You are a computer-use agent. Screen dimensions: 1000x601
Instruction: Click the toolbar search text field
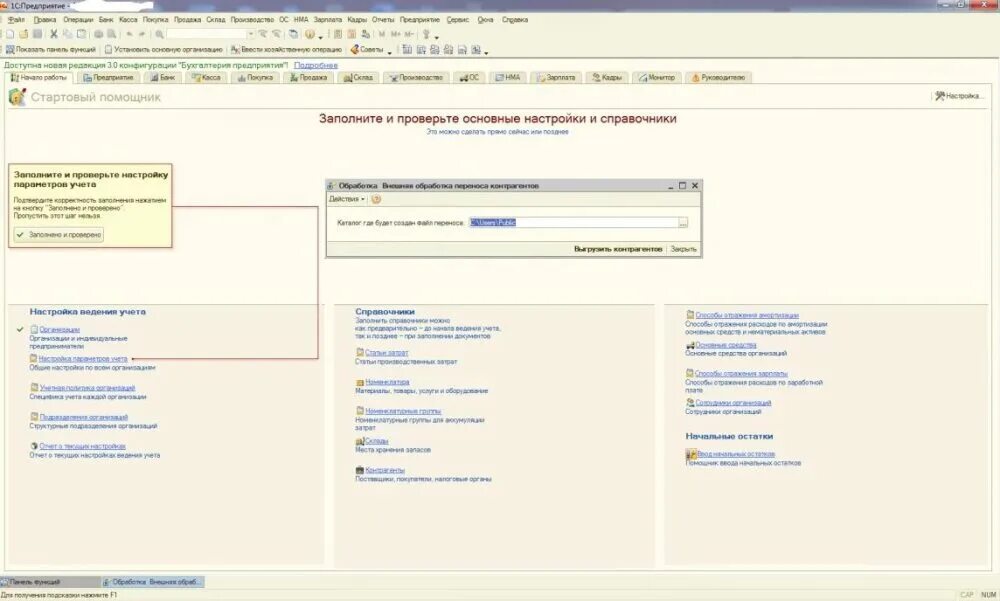click(207, 34)
